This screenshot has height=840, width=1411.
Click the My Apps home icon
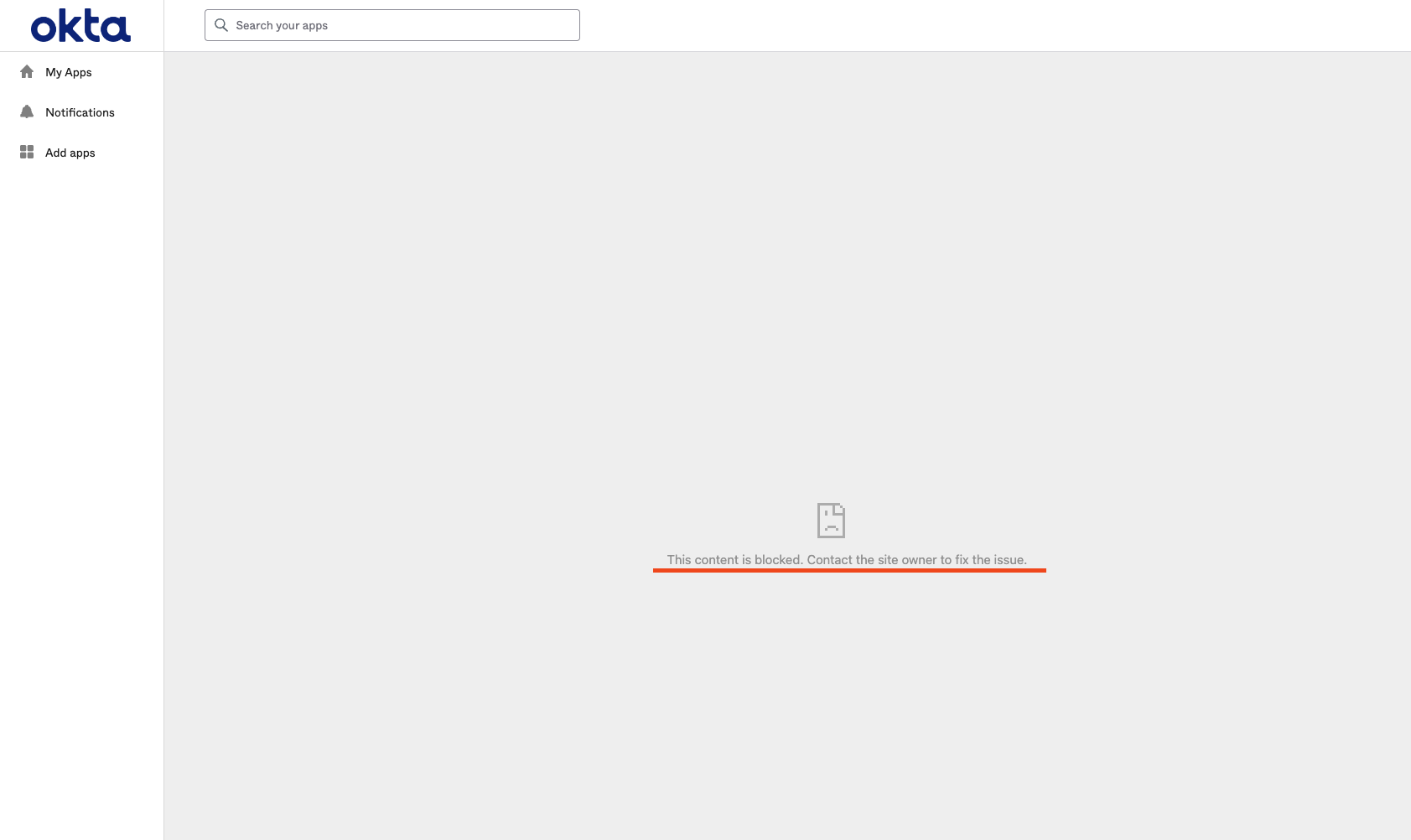click(x=27, y=72)
